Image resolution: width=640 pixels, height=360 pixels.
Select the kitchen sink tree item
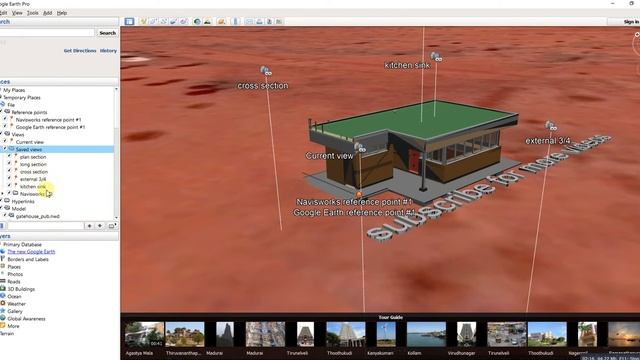coord(33,187)
